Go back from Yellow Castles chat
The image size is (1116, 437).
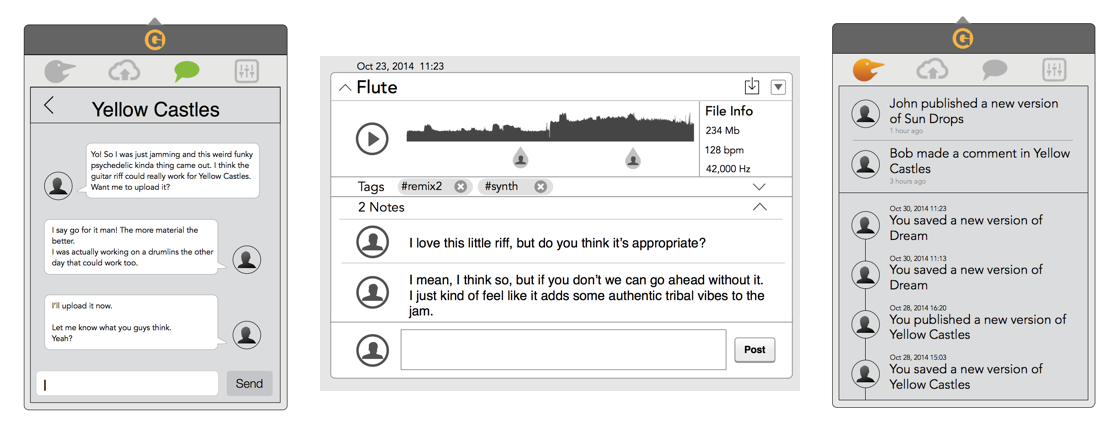48,106
